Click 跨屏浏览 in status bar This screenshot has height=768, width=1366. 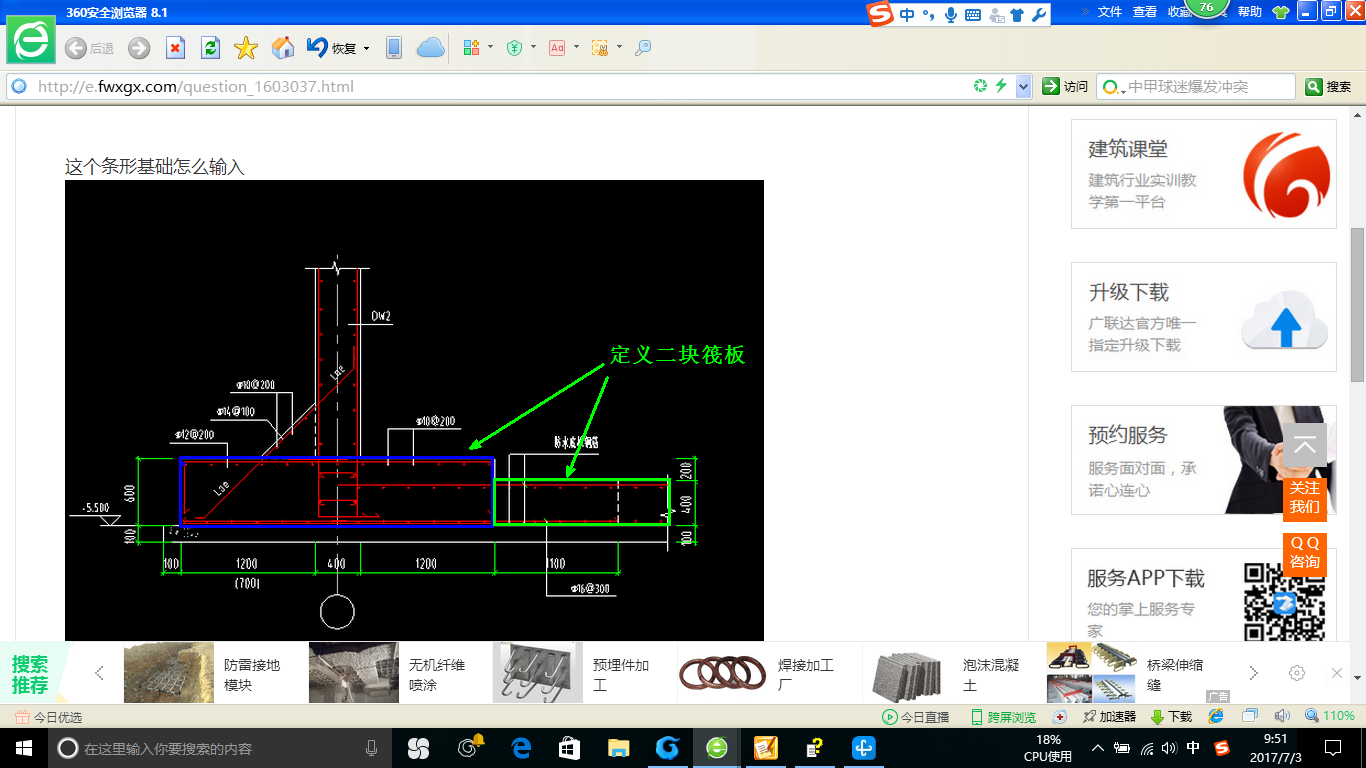[x=1003, y=717]
